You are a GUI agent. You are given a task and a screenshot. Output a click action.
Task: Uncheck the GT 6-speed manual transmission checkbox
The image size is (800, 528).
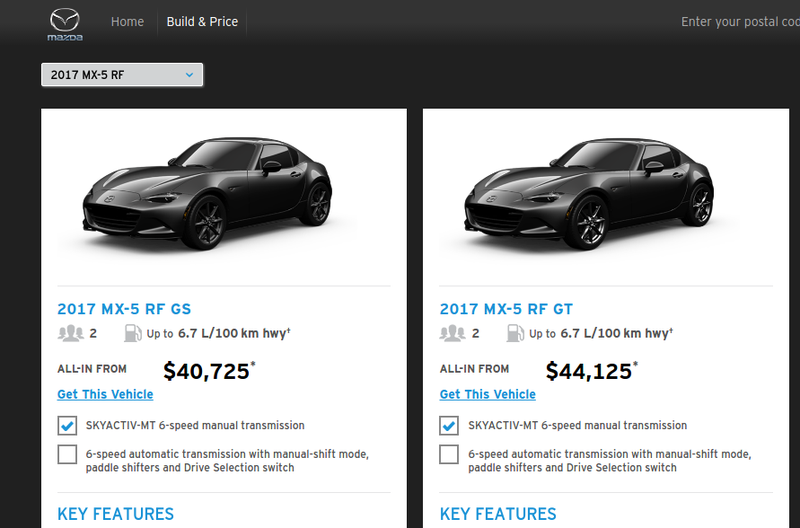(449, 425)
